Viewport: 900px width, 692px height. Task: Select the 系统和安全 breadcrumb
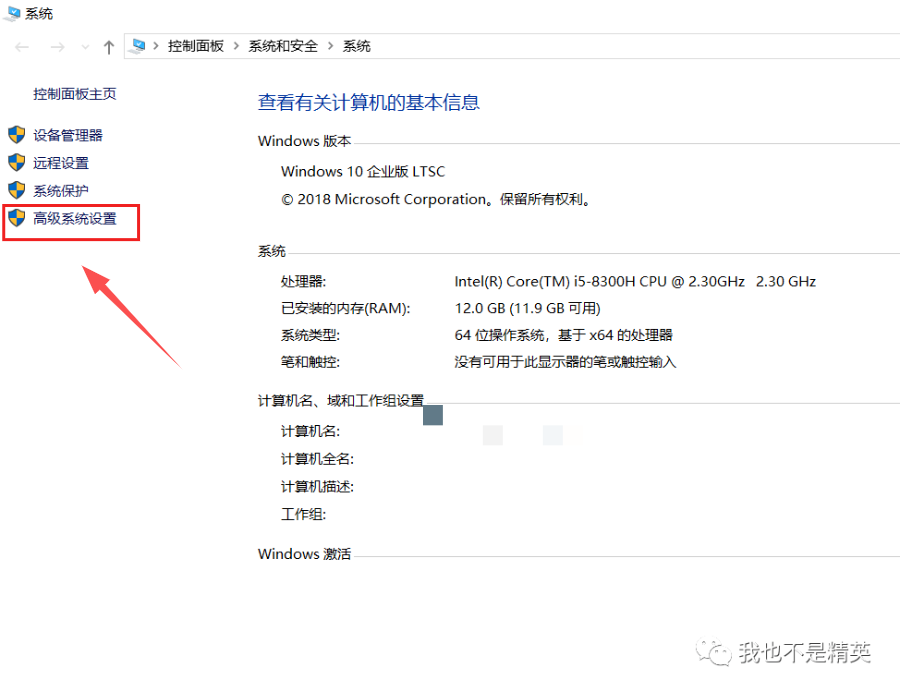point(283,46)
